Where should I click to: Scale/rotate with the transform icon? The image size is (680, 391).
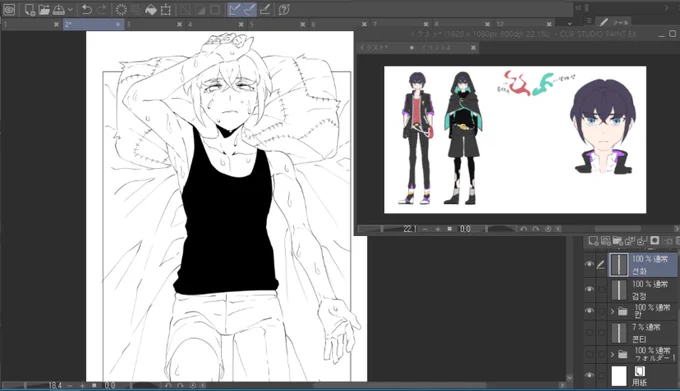click(x=166, y=10)
